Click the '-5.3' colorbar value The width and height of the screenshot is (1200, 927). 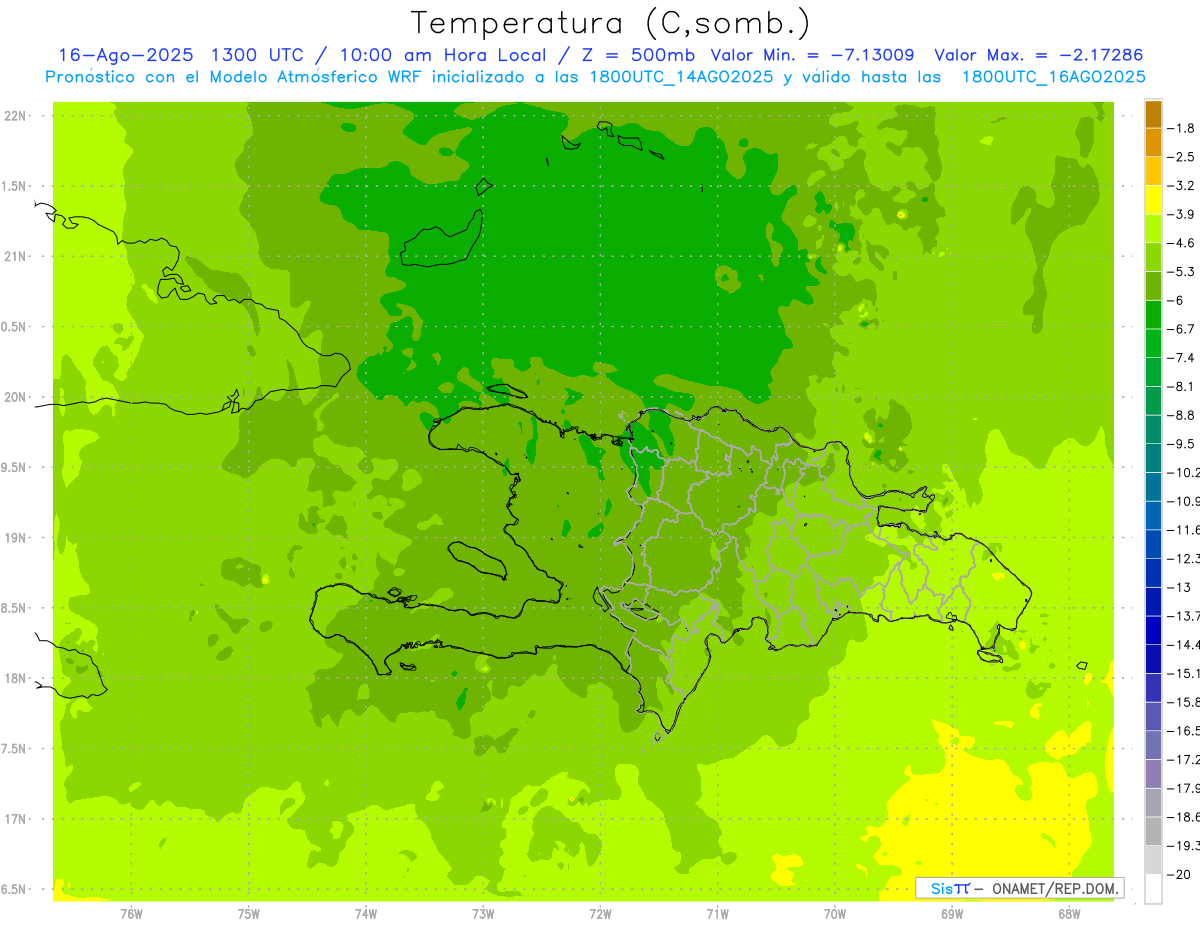pyautogui.click(x=1181, y=272)
